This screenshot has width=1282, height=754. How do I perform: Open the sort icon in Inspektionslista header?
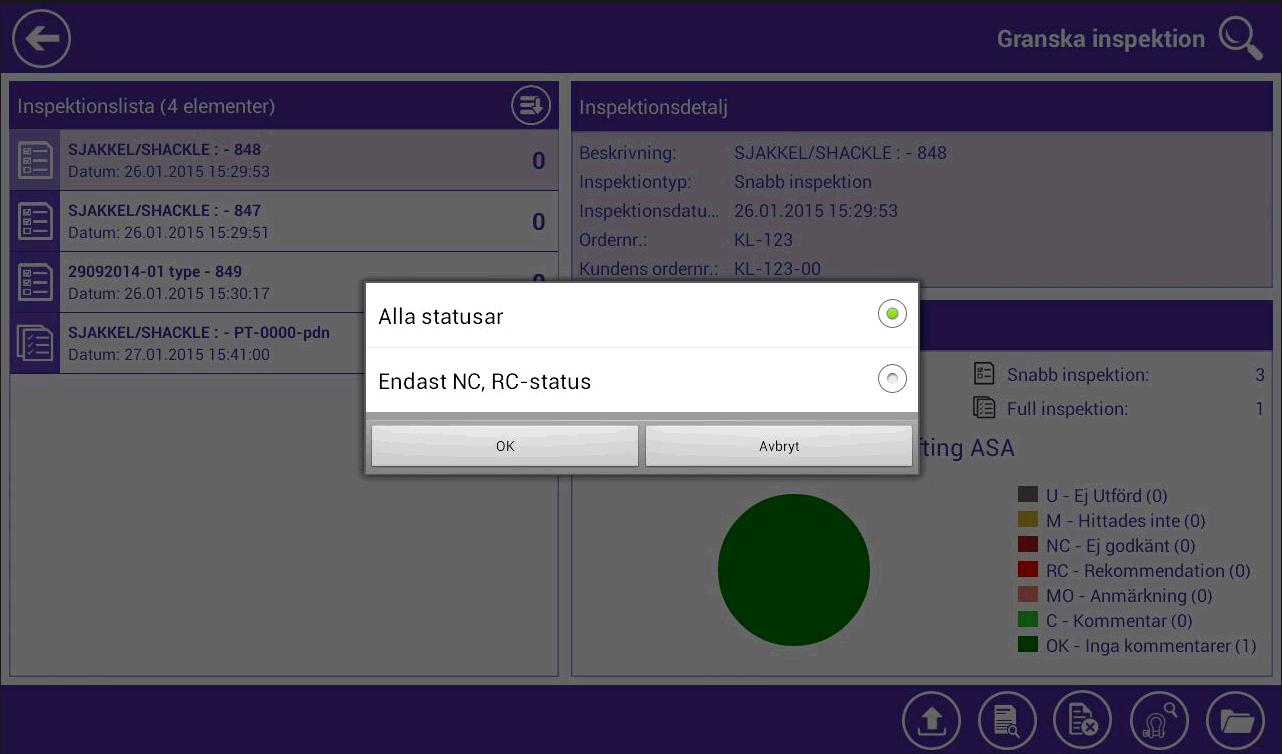[531, 105]
